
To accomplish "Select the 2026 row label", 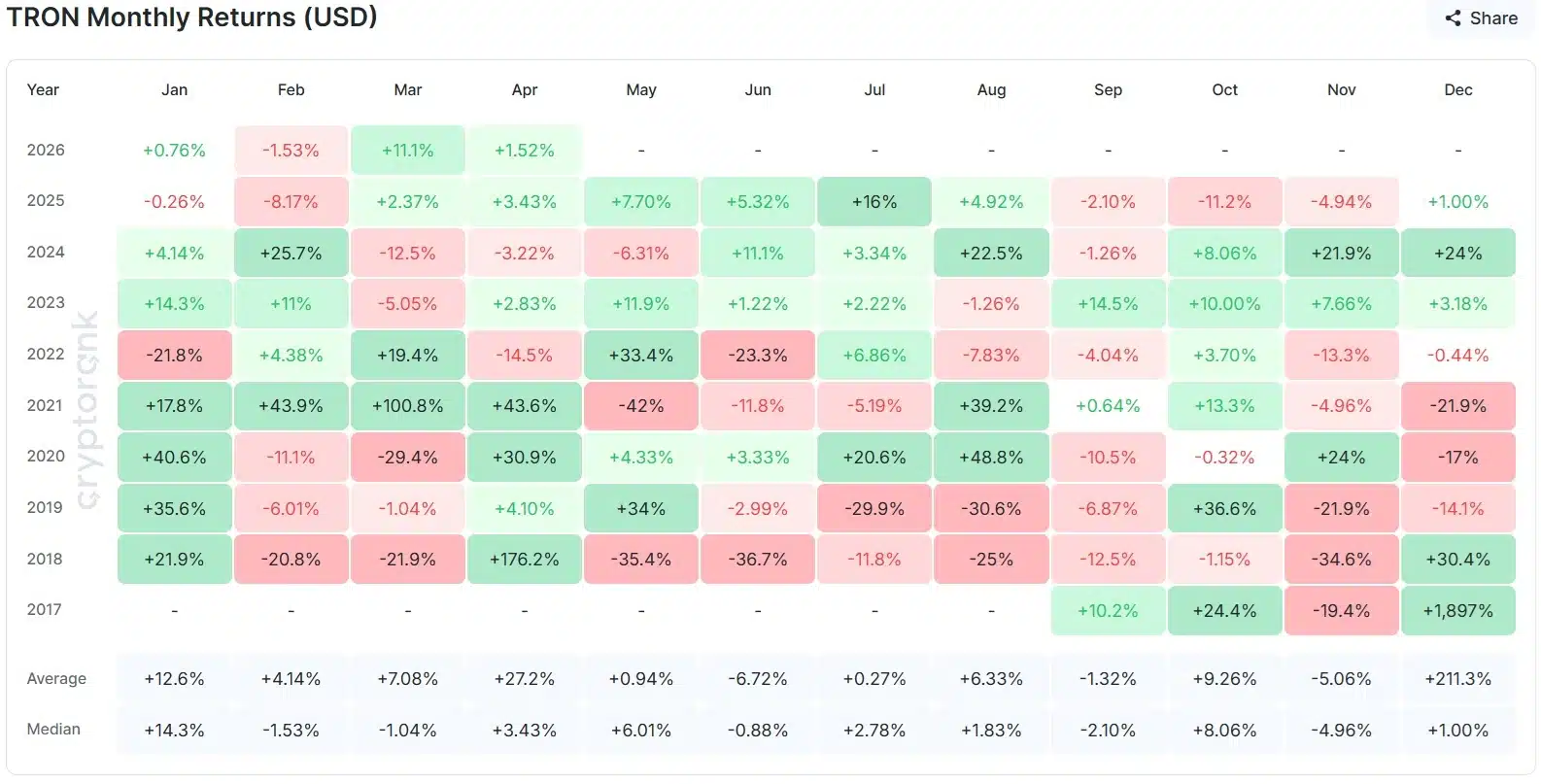I will pos(46,151).
